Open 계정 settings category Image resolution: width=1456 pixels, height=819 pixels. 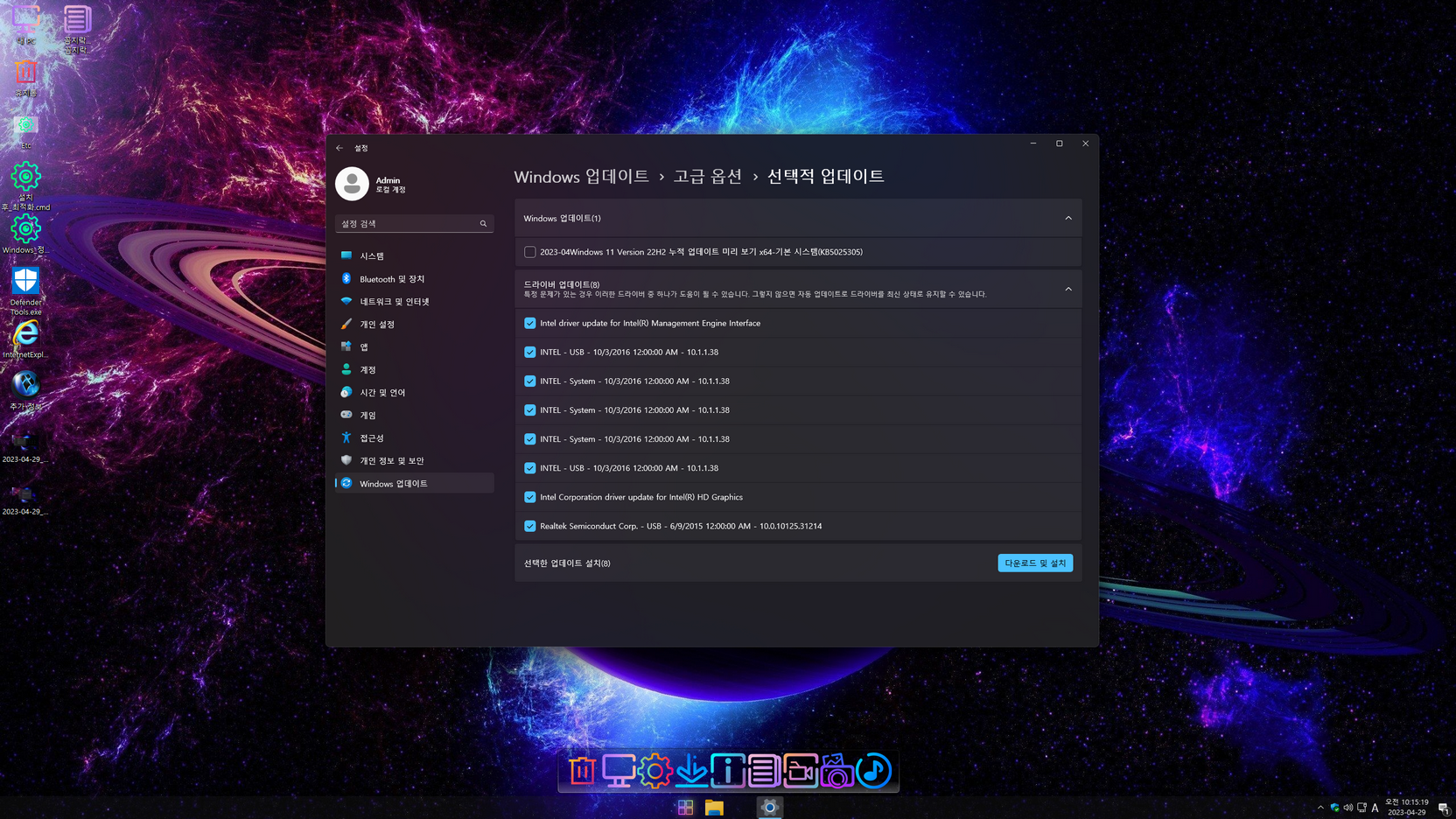pos(415,369)
